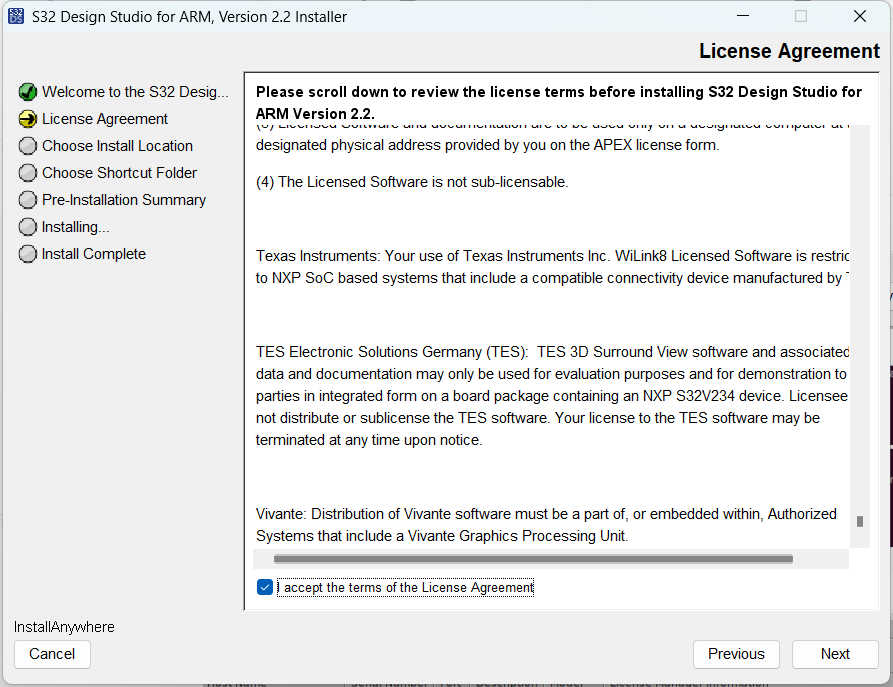Close the installer window
The width and height of the screenshot is (893, 687).
[x=859, y=16]
